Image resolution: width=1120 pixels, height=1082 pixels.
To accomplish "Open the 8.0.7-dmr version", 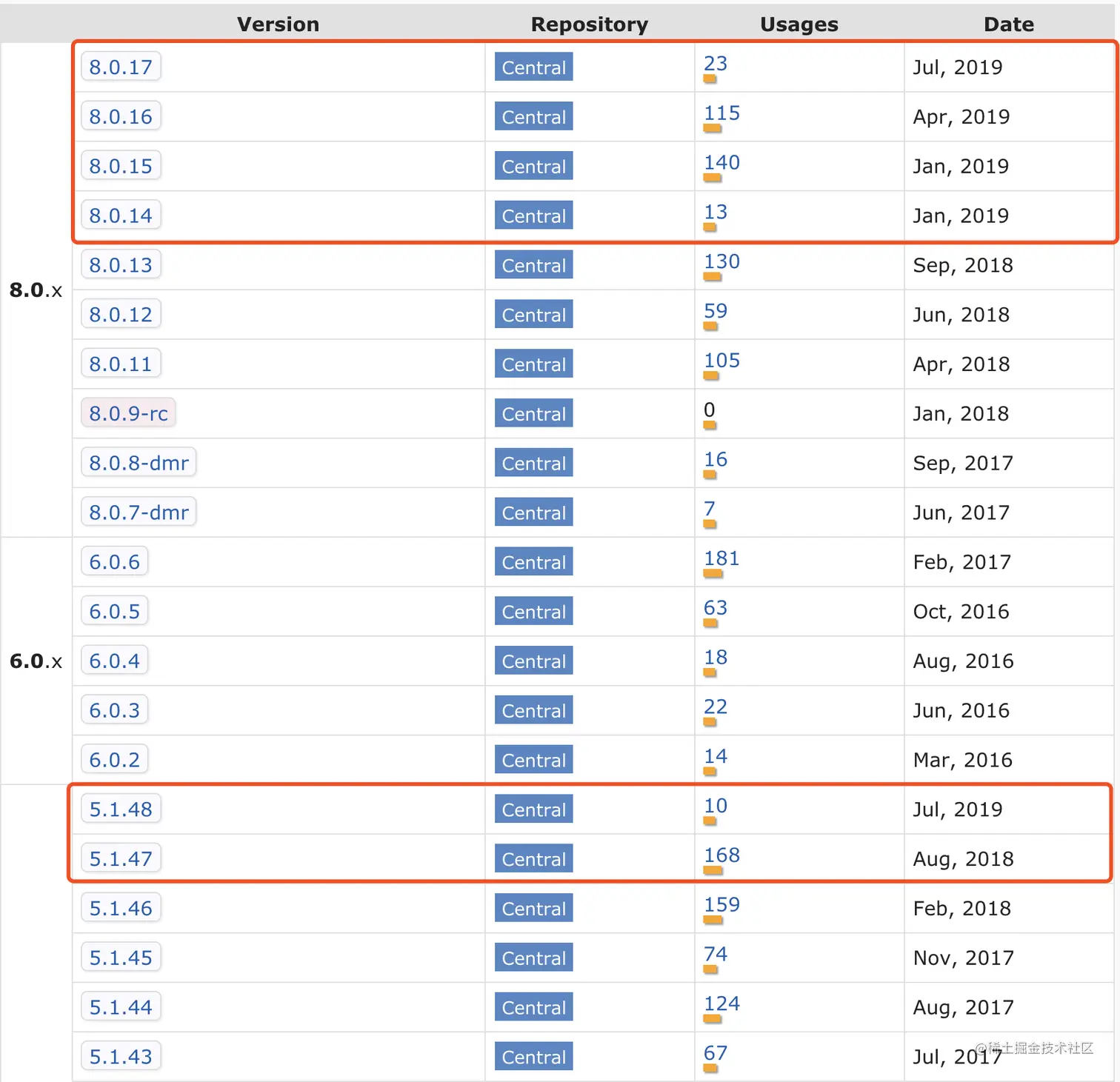I will (139, 512).
